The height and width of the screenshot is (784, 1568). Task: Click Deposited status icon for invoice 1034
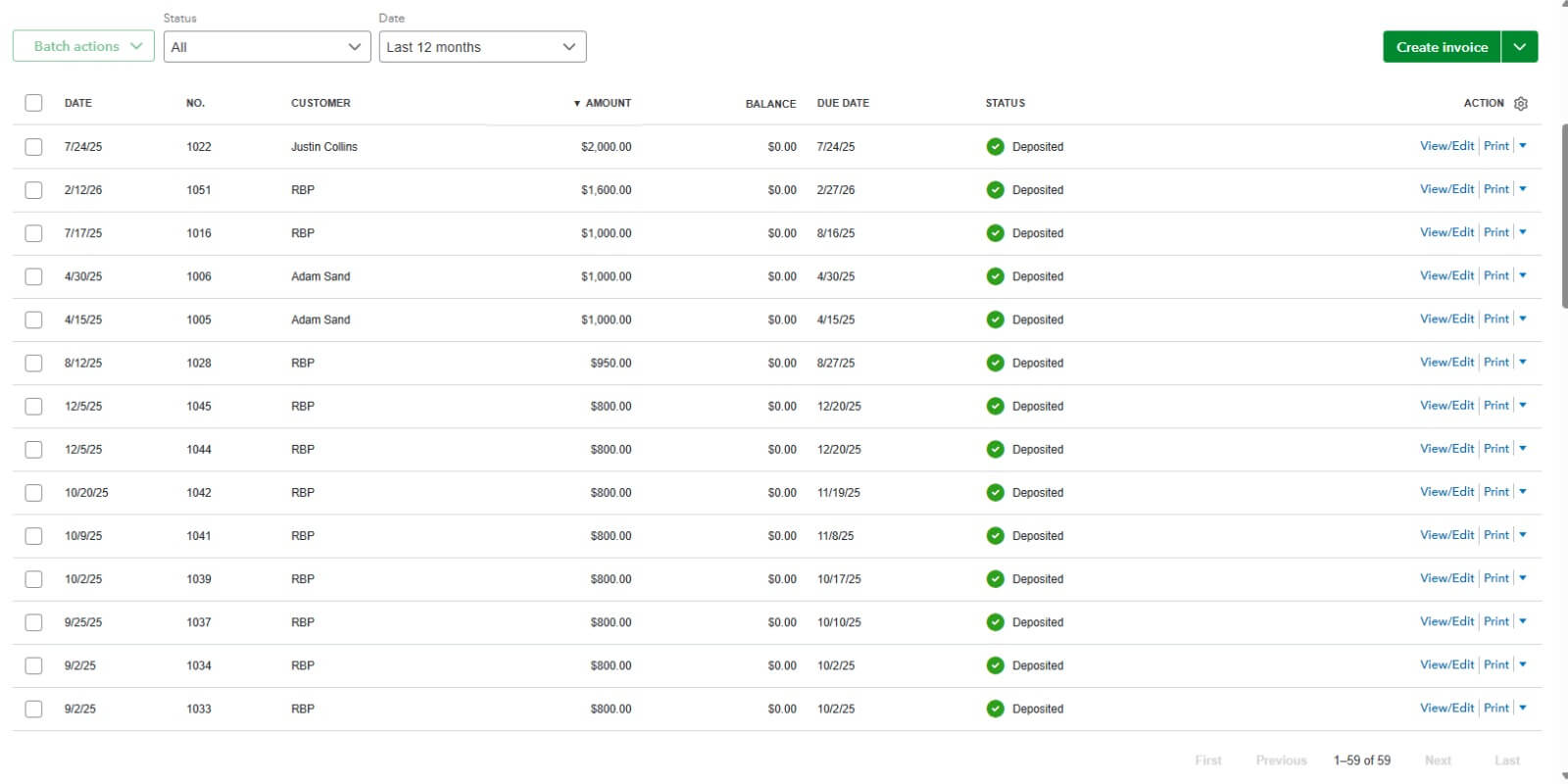tap(995, 664)
